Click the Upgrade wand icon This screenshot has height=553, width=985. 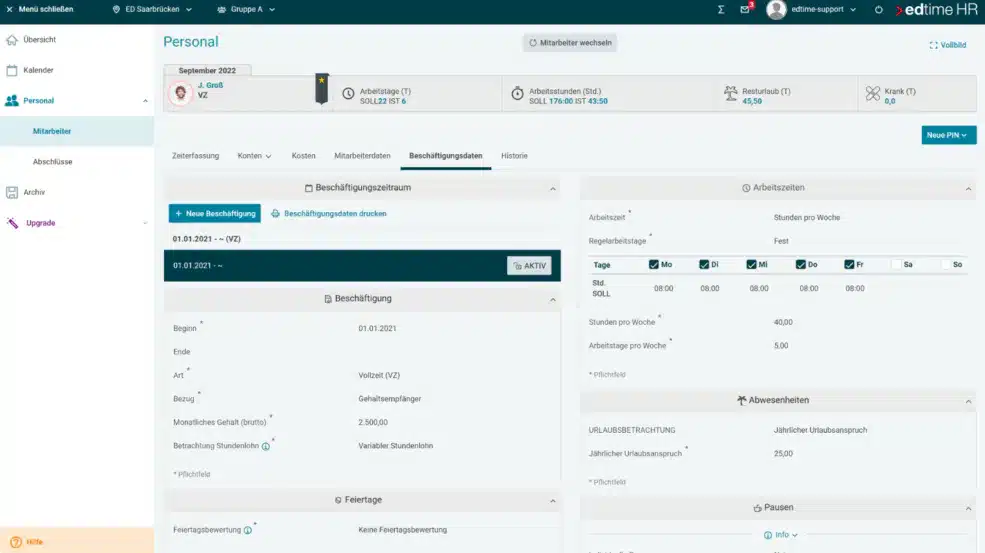pos(12,223)
